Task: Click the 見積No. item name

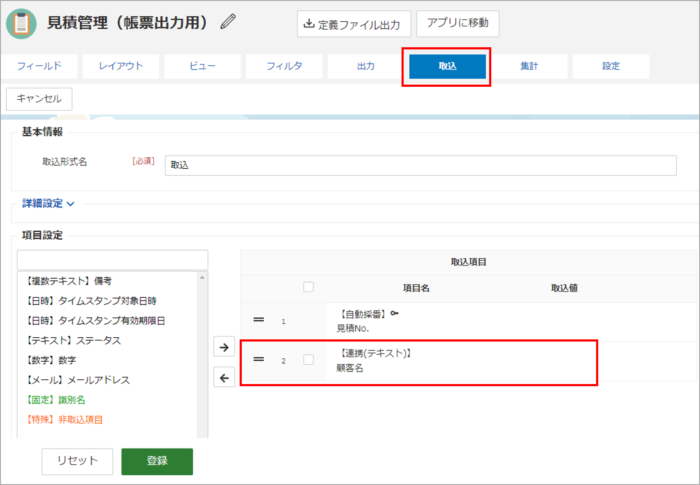Action: point(353,329)
